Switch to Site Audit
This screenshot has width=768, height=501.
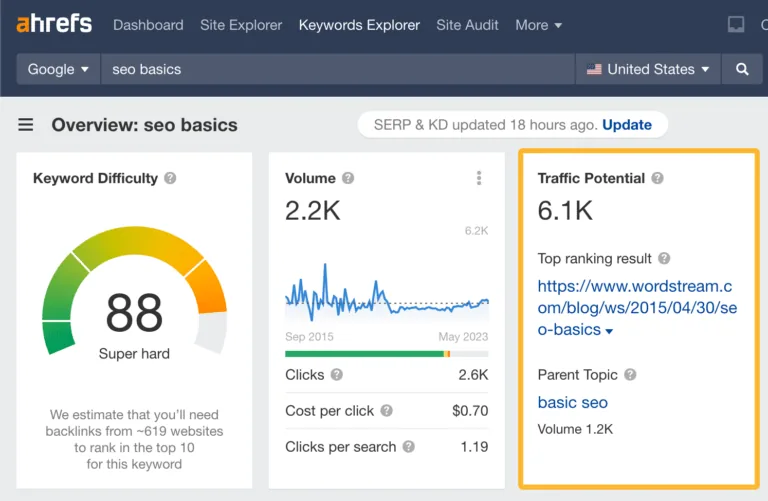(x=467, y=25)
